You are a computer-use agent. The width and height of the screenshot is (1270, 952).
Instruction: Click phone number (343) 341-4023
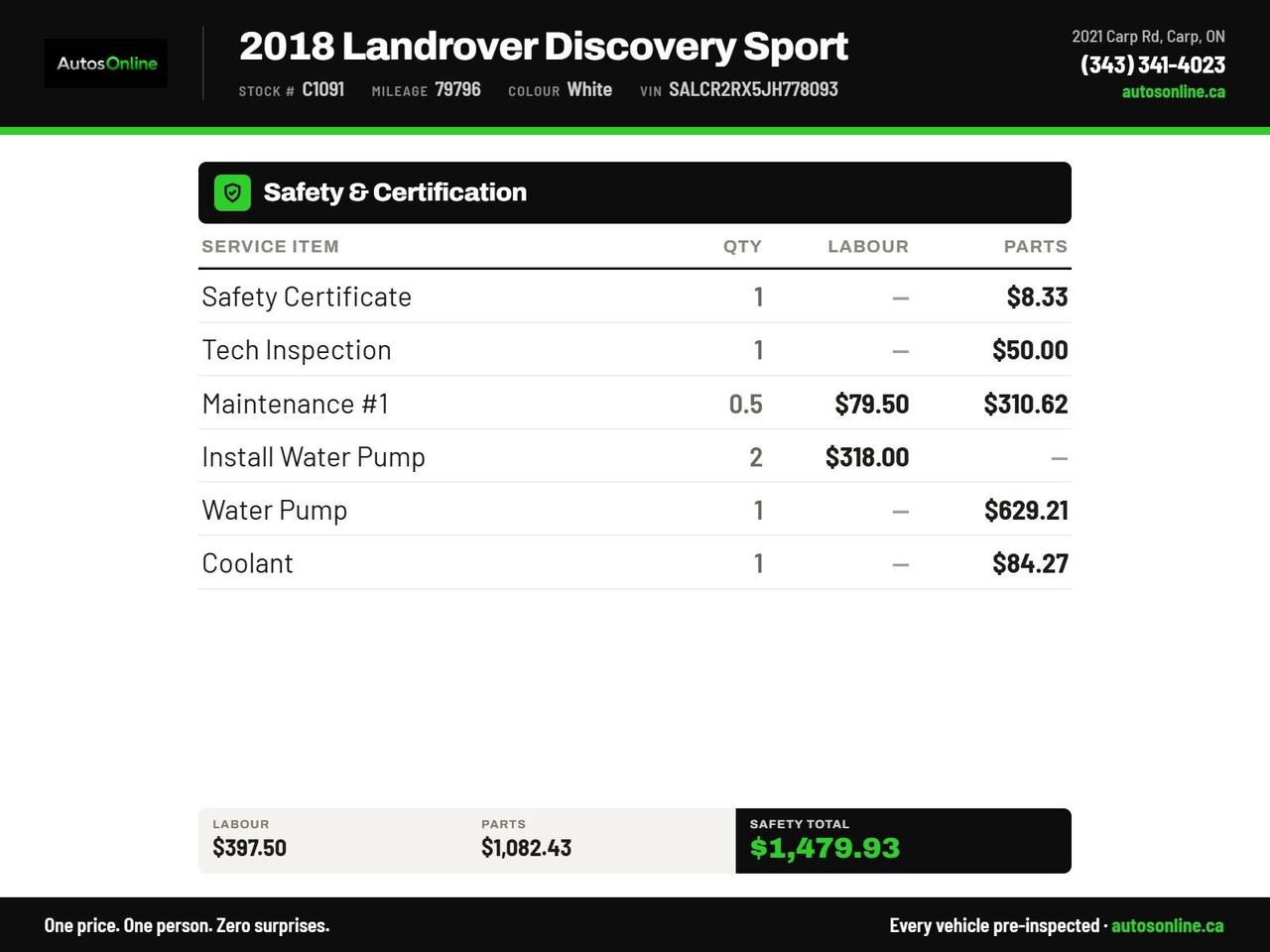tap(1152, 64)
